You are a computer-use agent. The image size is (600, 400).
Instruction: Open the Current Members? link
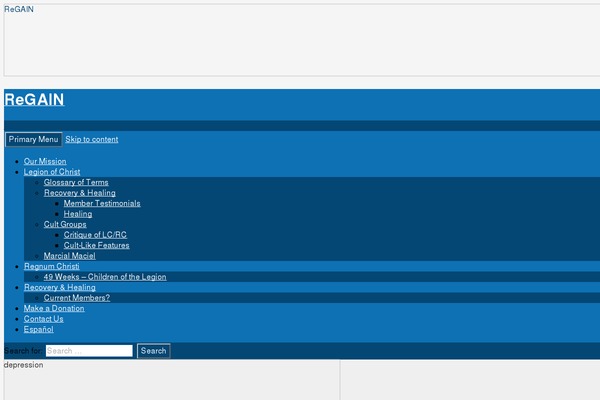click(77, 298)
